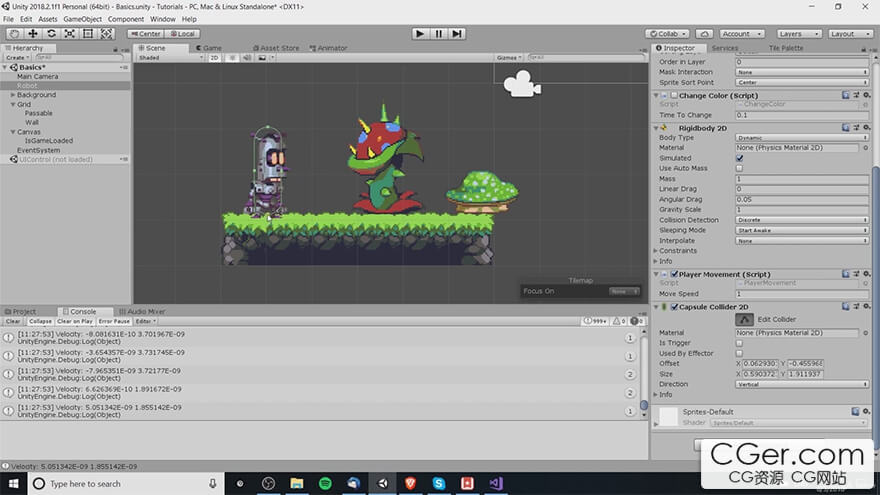Toggle pivot Center button

(145, 34)
